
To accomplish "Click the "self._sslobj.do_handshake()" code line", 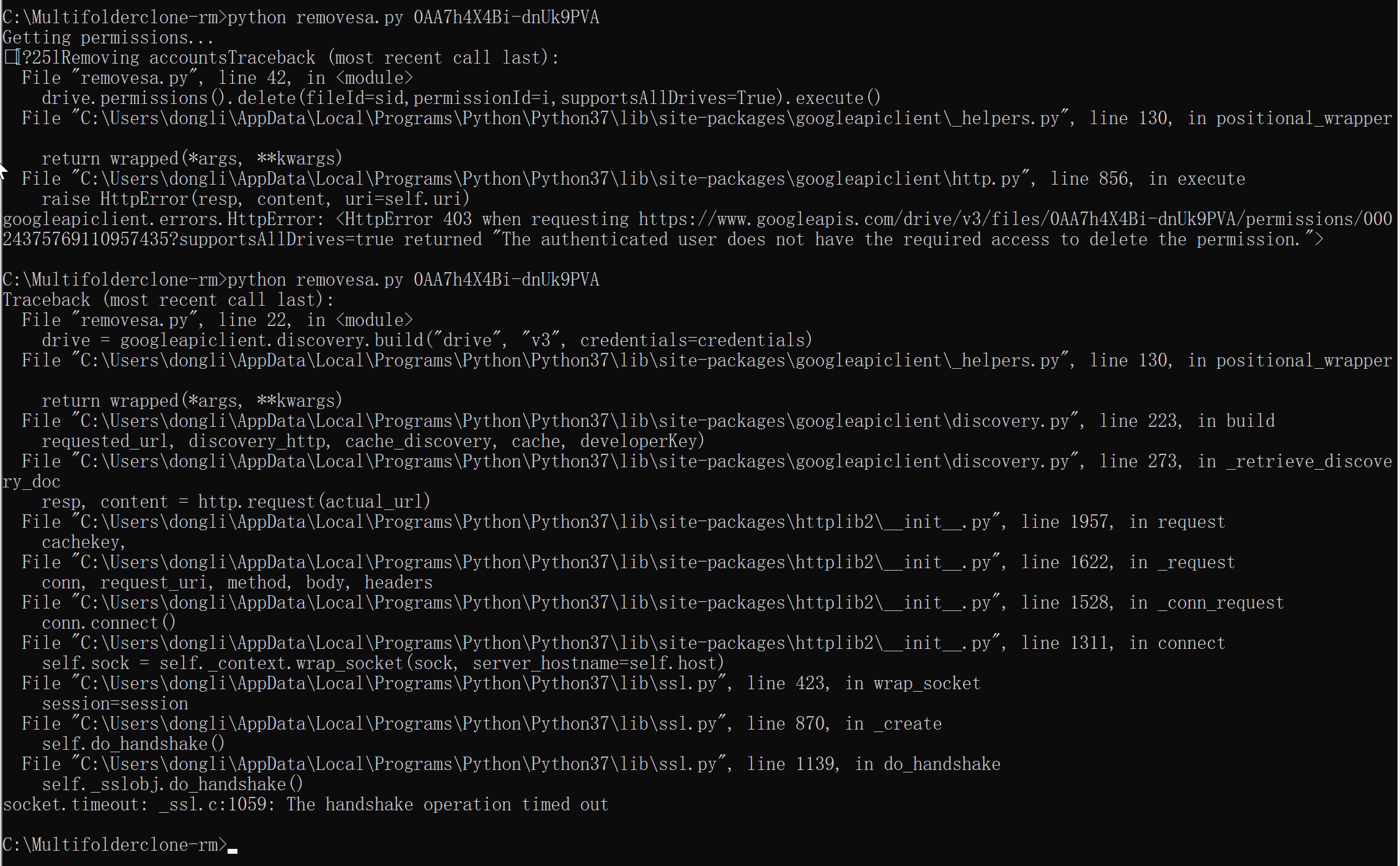I will [x=172, y=785].
